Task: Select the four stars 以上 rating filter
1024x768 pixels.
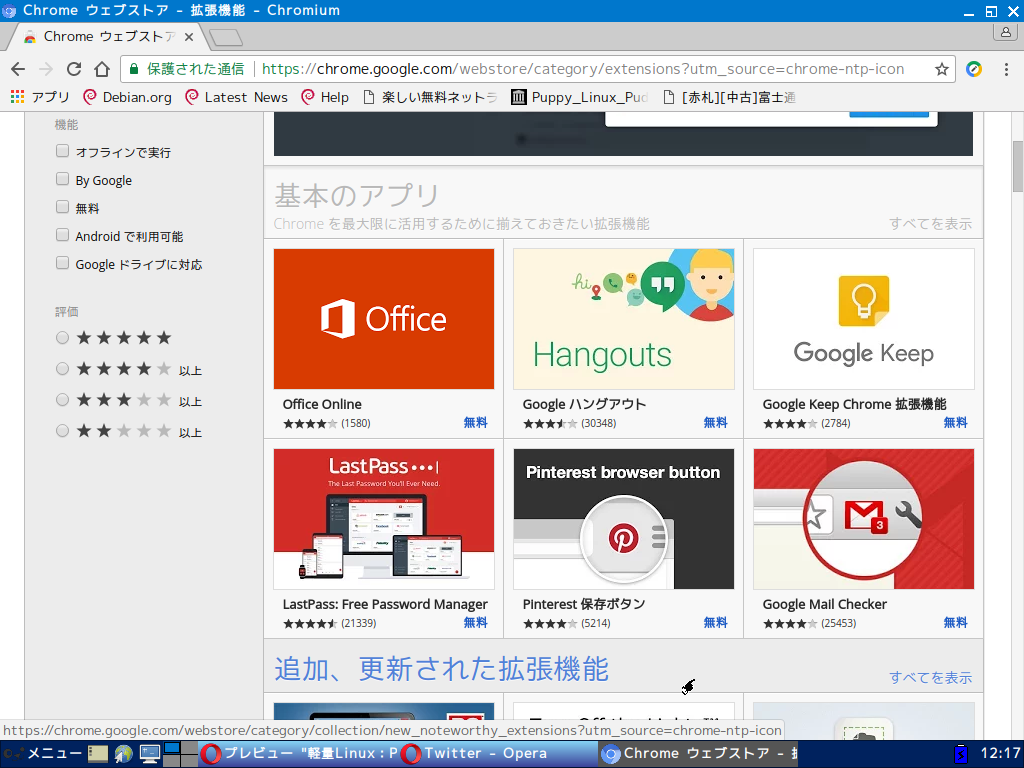Action: point(62,369)
